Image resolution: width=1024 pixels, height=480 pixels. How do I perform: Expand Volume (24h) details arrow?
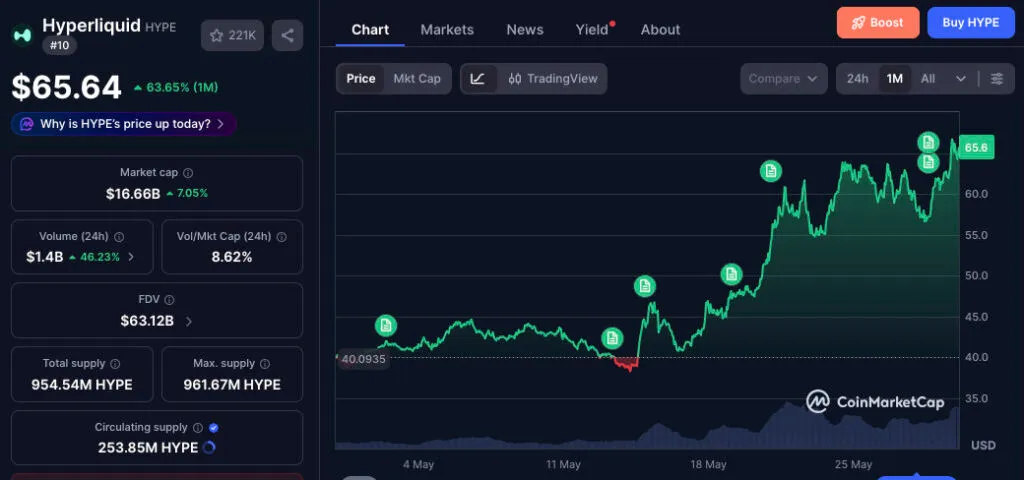coord(131,257)
